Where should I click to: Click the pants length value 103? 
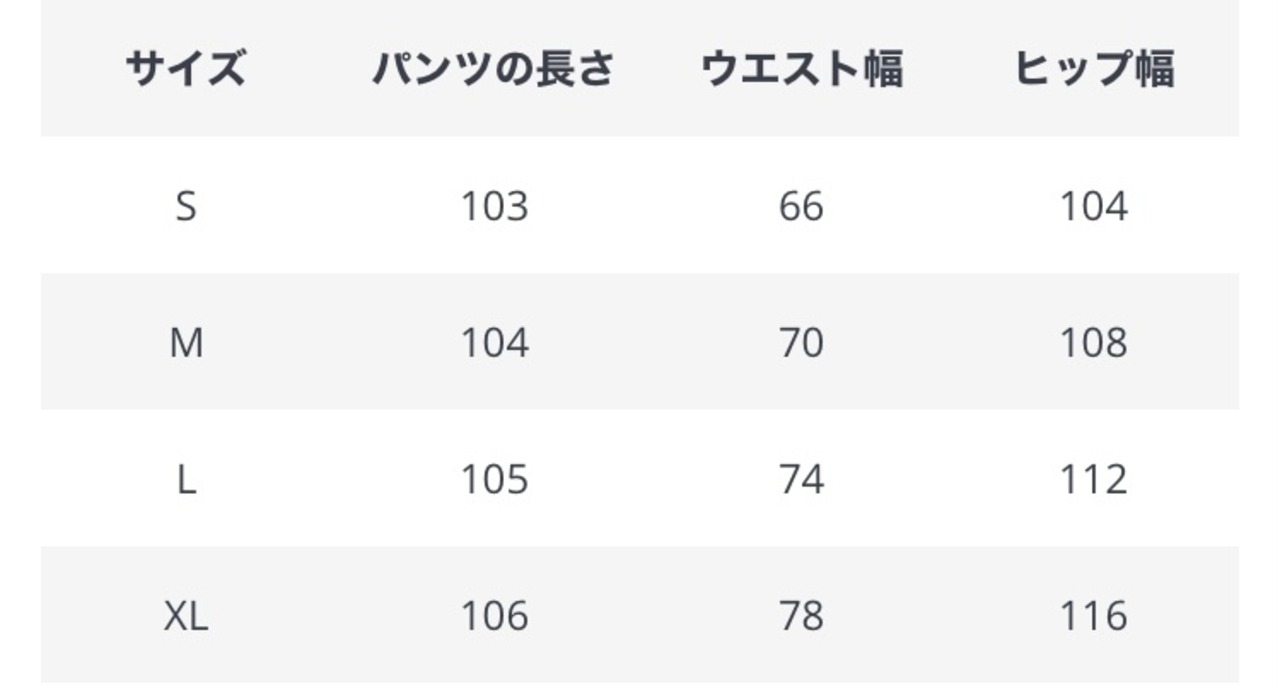[x=493, y=207]
